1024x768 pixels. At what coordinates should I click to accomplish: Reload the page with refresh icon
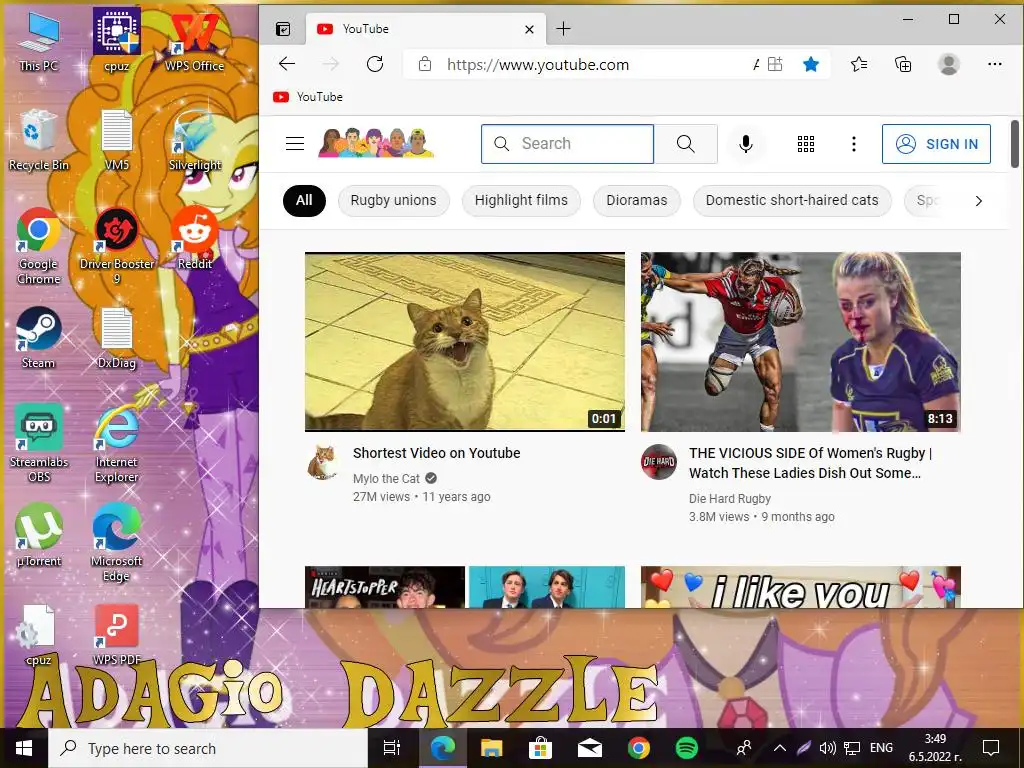[x=375, y=64]
